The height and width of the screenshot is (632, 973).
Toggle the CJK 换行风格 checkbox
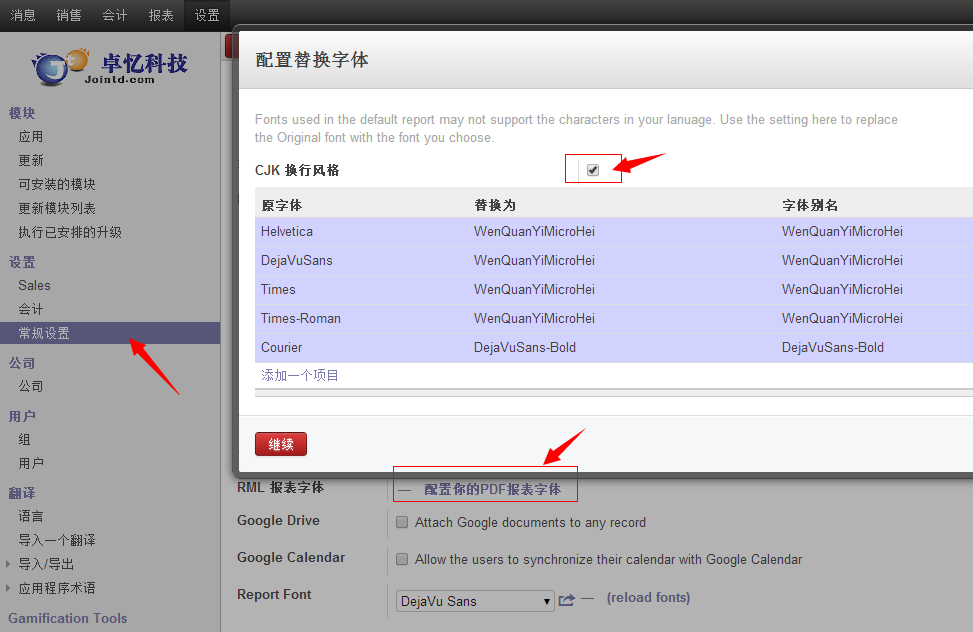pos(593,170)
